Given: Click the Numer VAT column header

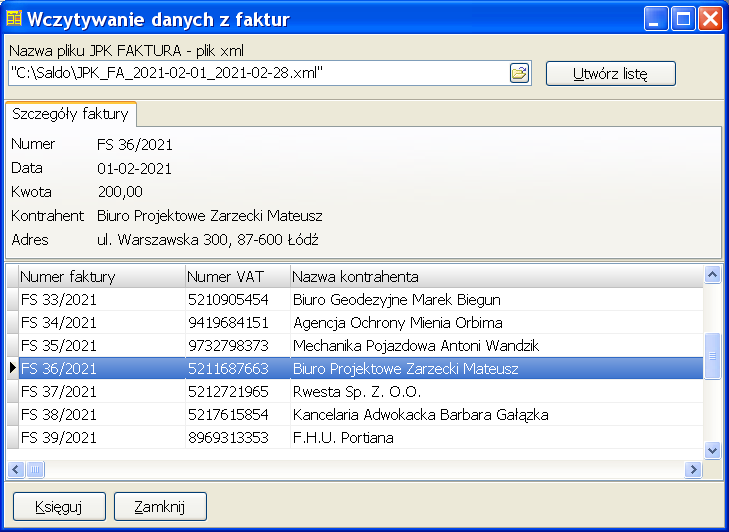Looking at the screenshot, I should pos(236,276).
